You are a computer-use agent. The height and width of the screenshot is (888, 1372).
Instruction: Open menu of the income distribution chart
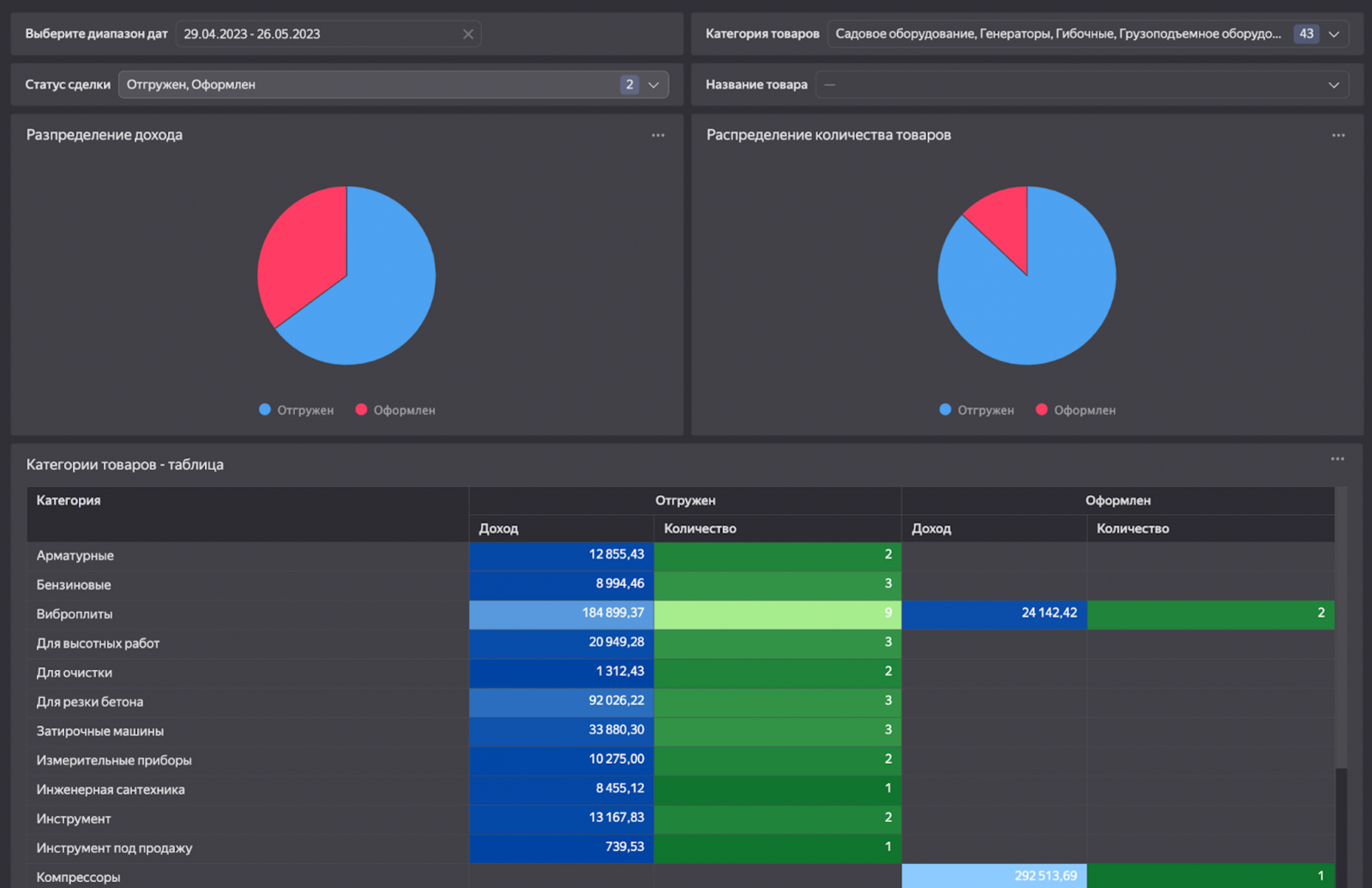tap(658, 136)
